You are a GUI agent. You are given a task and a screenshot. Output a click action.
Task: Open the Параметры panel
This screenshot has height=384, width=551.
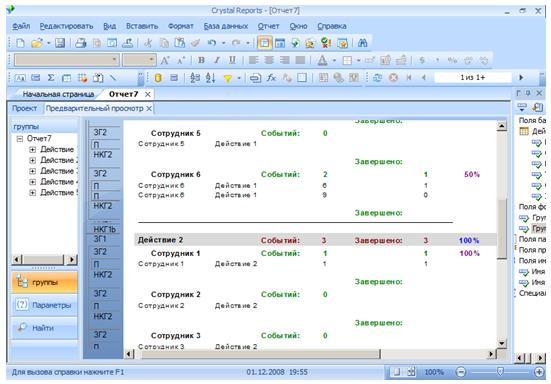(45, 305)
